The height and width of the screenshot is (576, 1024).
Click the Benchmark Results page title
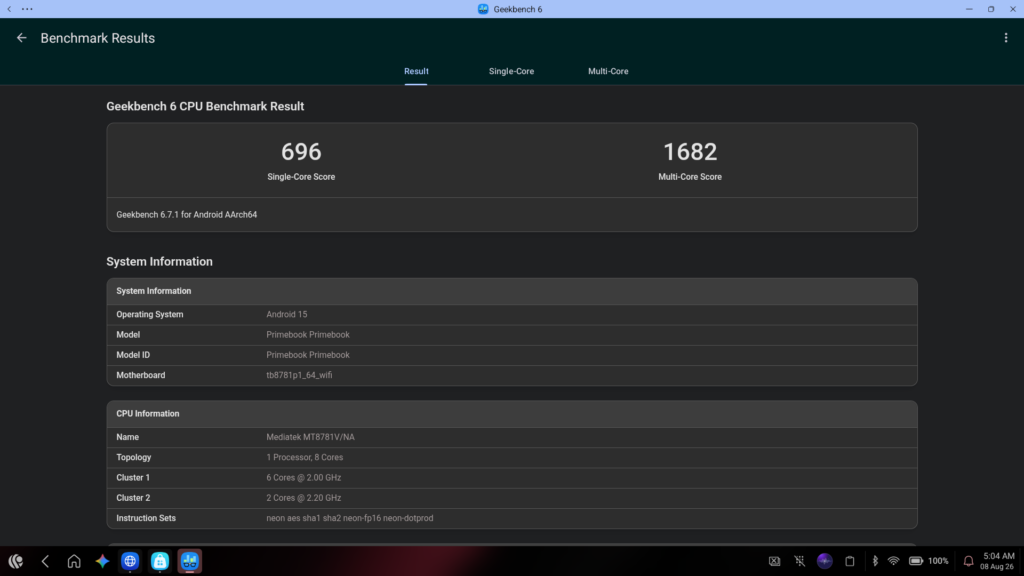tap(98, 38)
